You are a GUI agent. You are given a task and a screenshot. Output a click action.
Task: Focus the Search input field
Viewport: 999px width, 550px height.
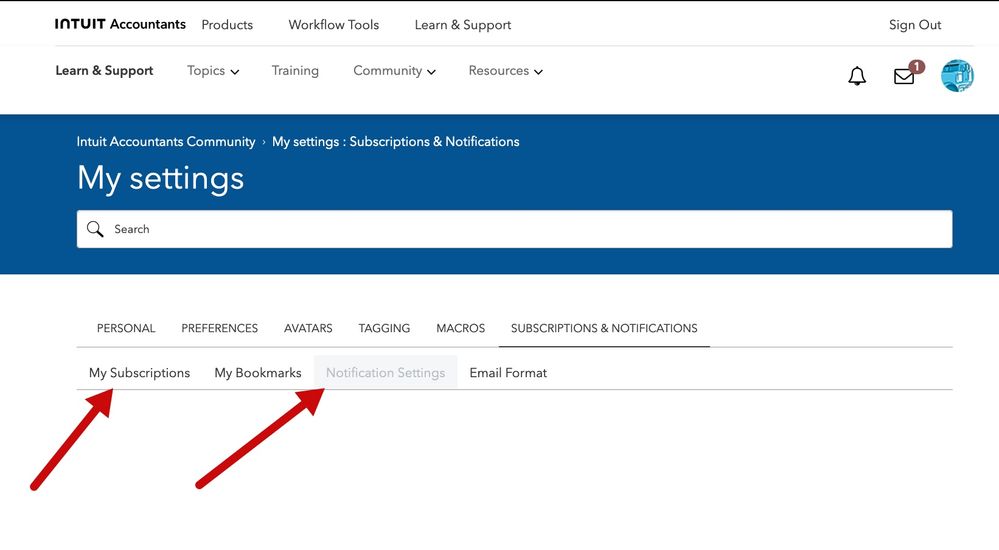coord(515,229)
